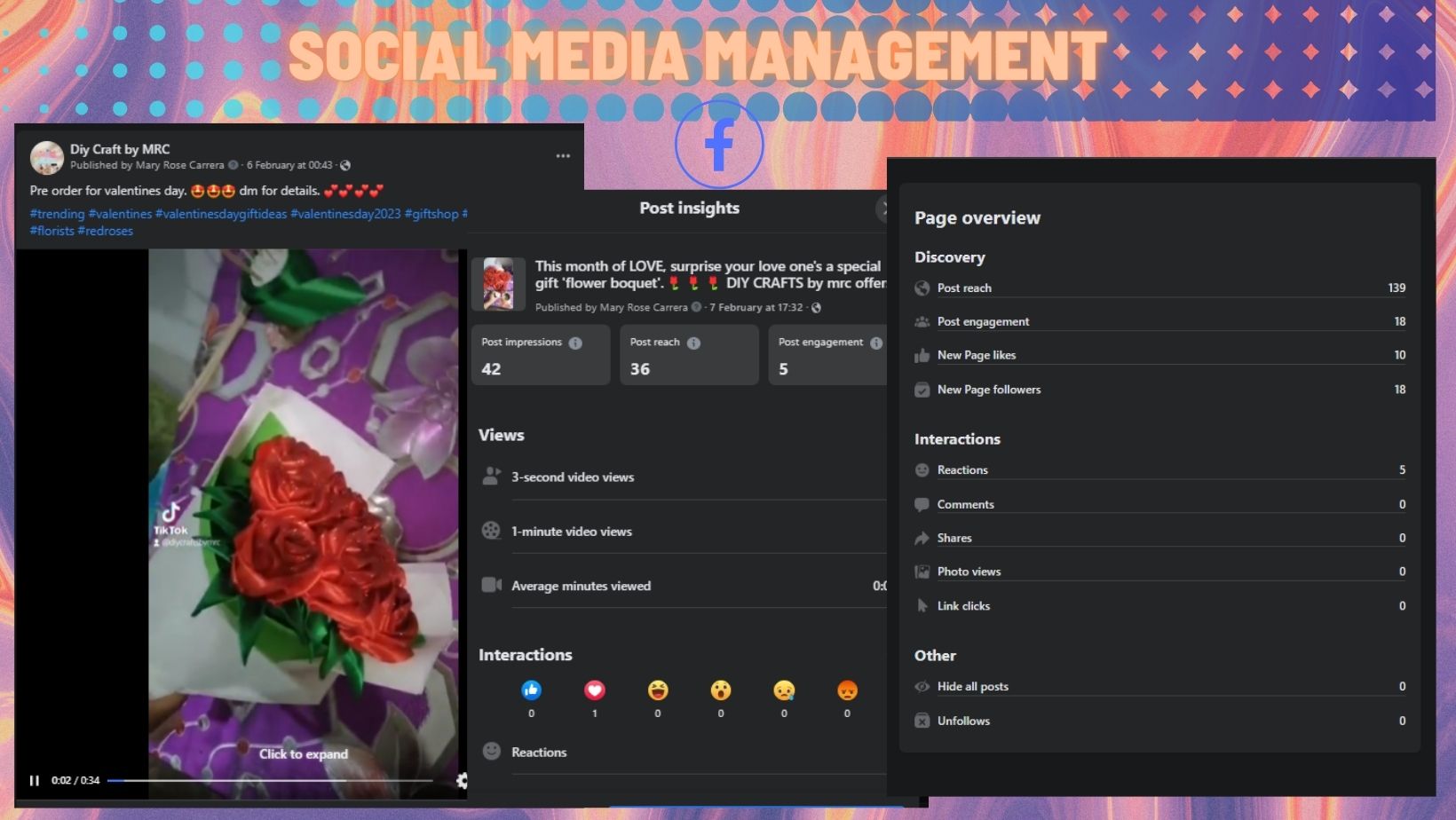The width and height of the screenshot is (1456, 820).
Task: Click the Hide all posts eye icon
Action: [922, 686]
